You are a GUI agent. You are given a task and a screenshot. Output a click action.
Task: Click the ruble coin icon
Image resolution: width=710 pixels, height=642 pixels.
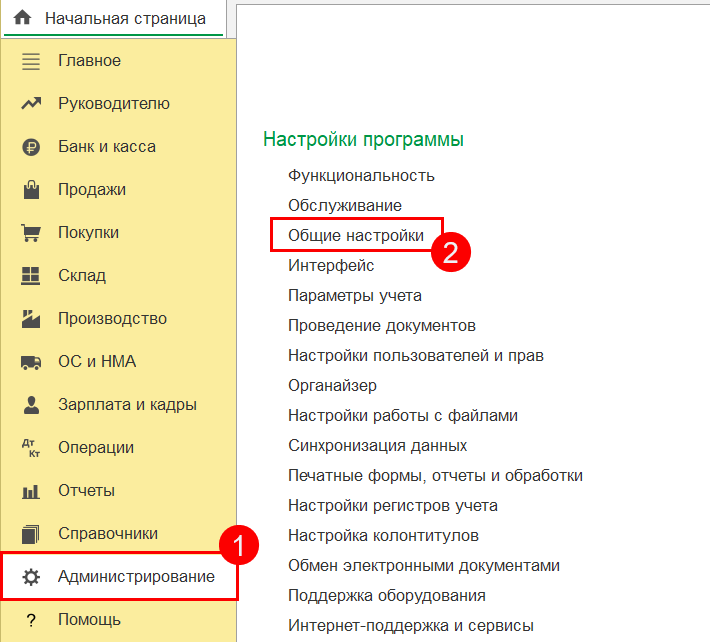[31, 147]
